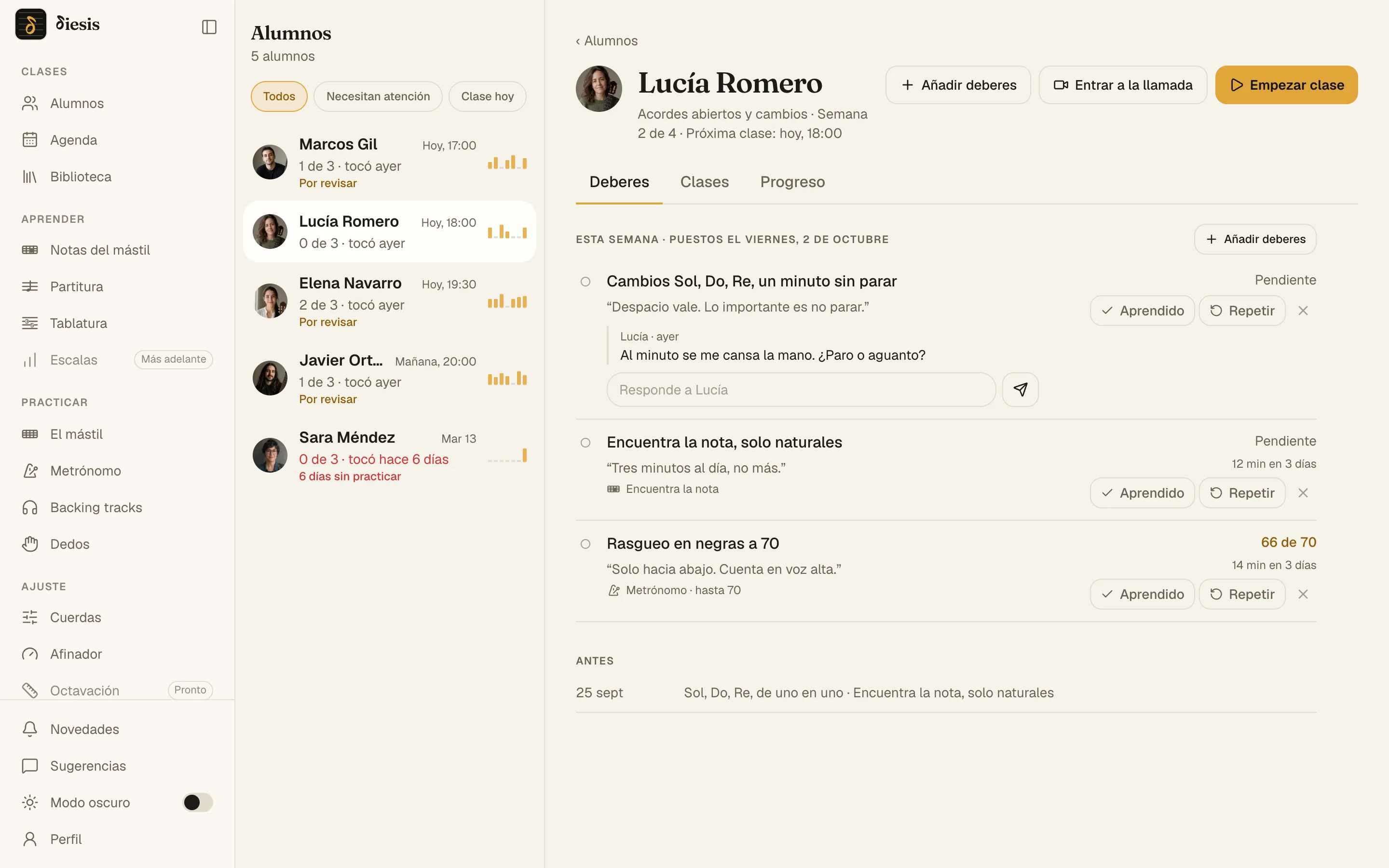Check off Rasgueo en negras a 70
This screenshot has width=1389, height=868.
click(586, 543)
